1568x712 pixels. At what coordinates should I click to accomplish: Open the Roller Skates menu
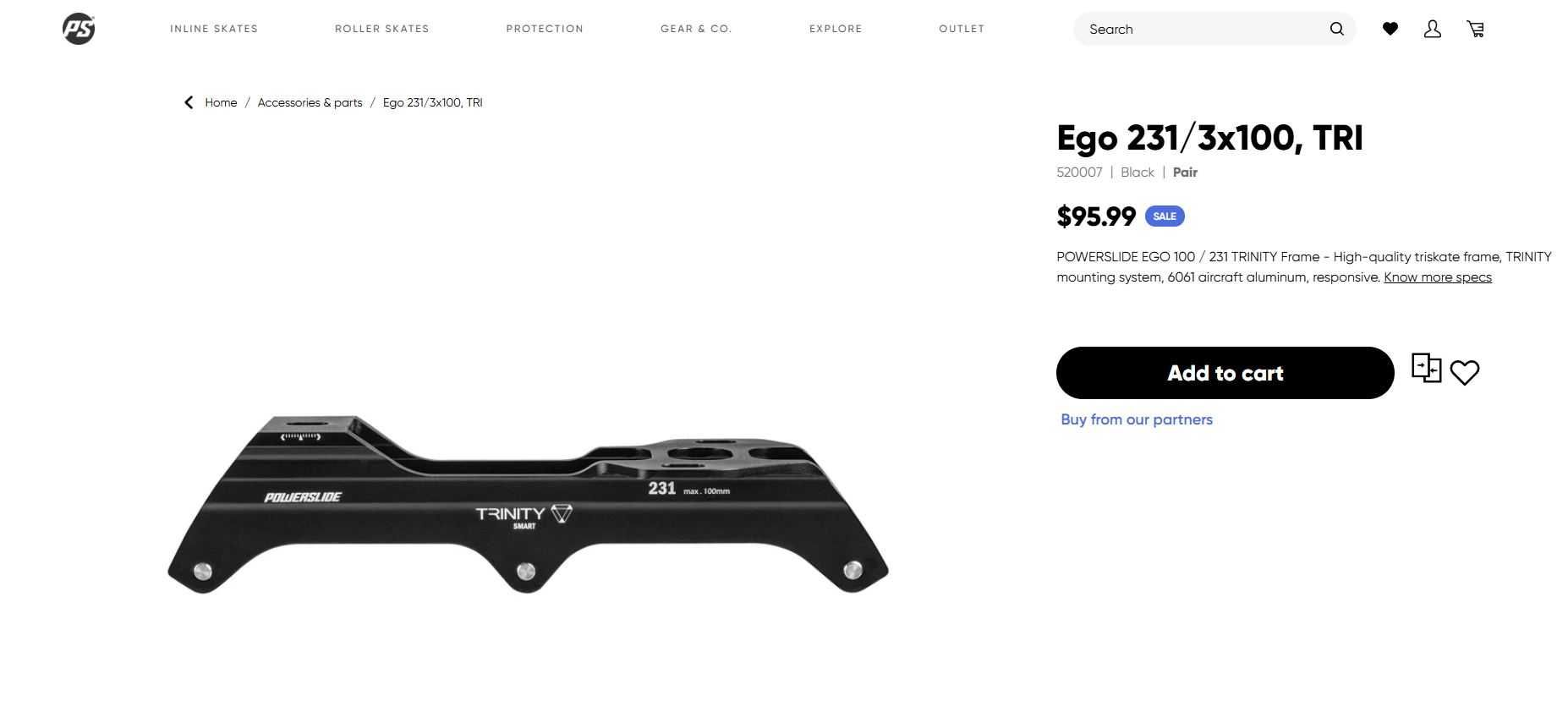click(382, 29)
